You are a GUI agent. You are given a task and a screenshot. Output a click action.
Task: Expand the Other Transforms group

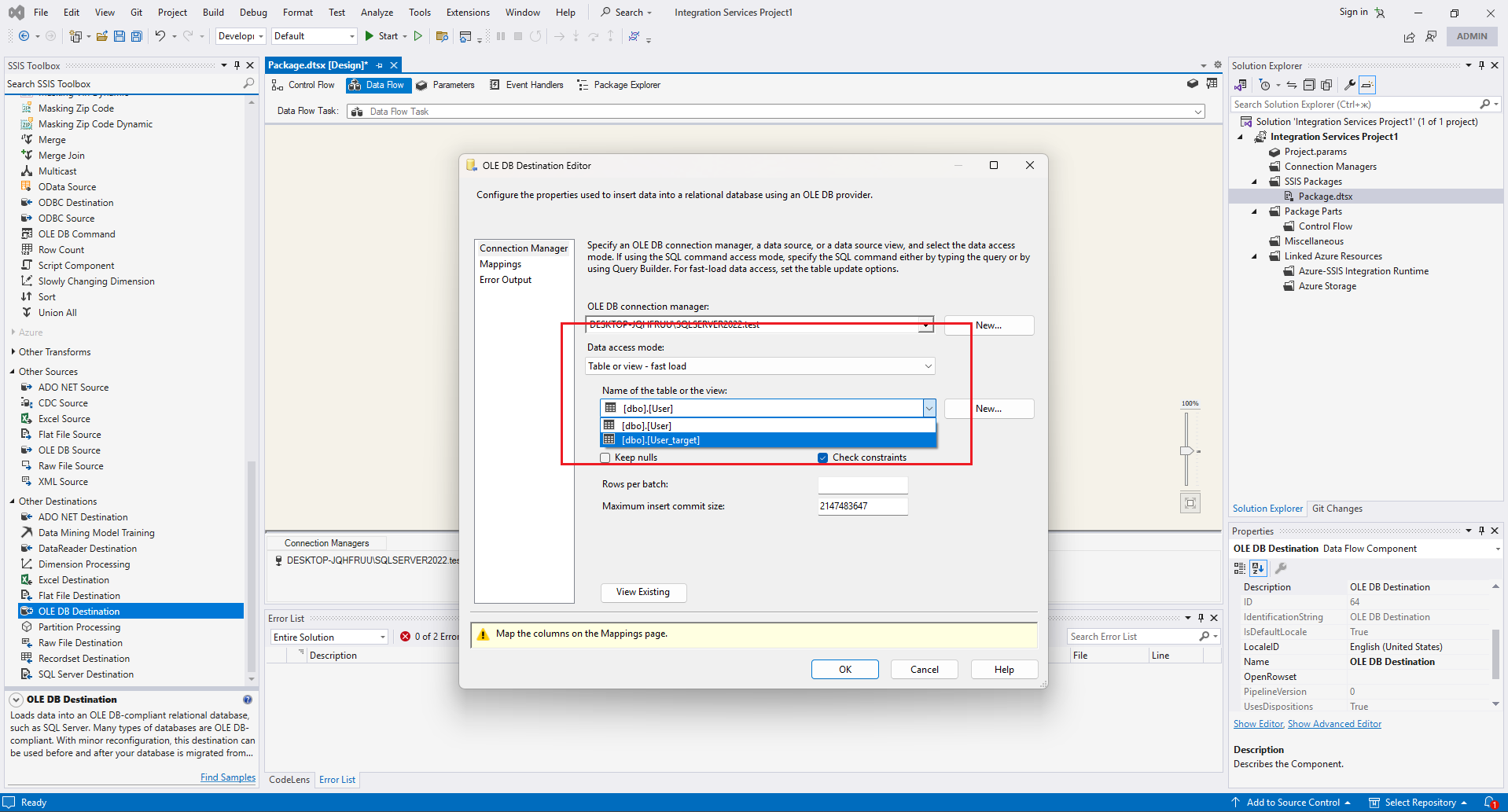[13, 352]
